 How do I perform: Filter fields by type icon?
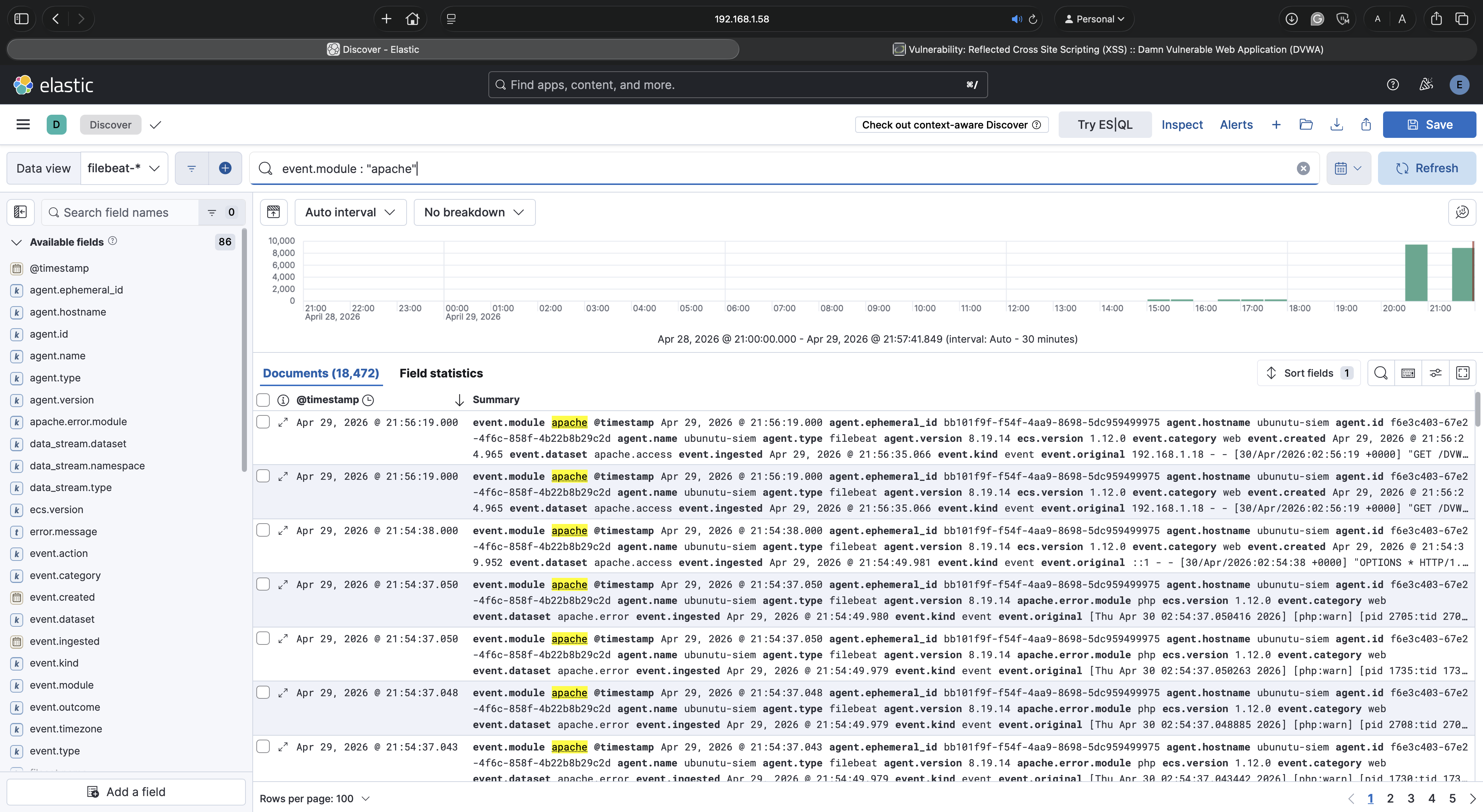(222, 212)
